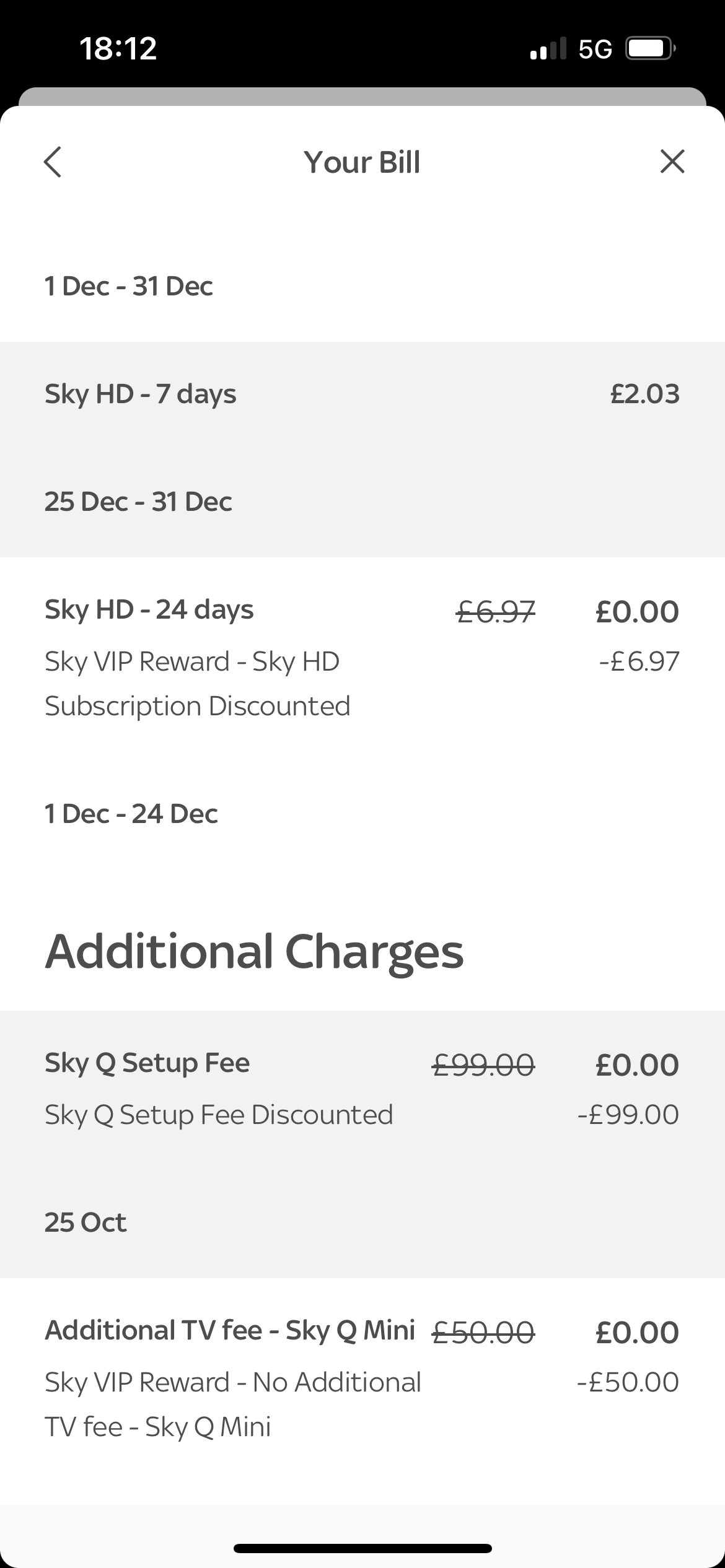Viewport: 725px width, 1568px height.
Task: Tap the 18:12 clock in status bar
Action: click(118, 48)
